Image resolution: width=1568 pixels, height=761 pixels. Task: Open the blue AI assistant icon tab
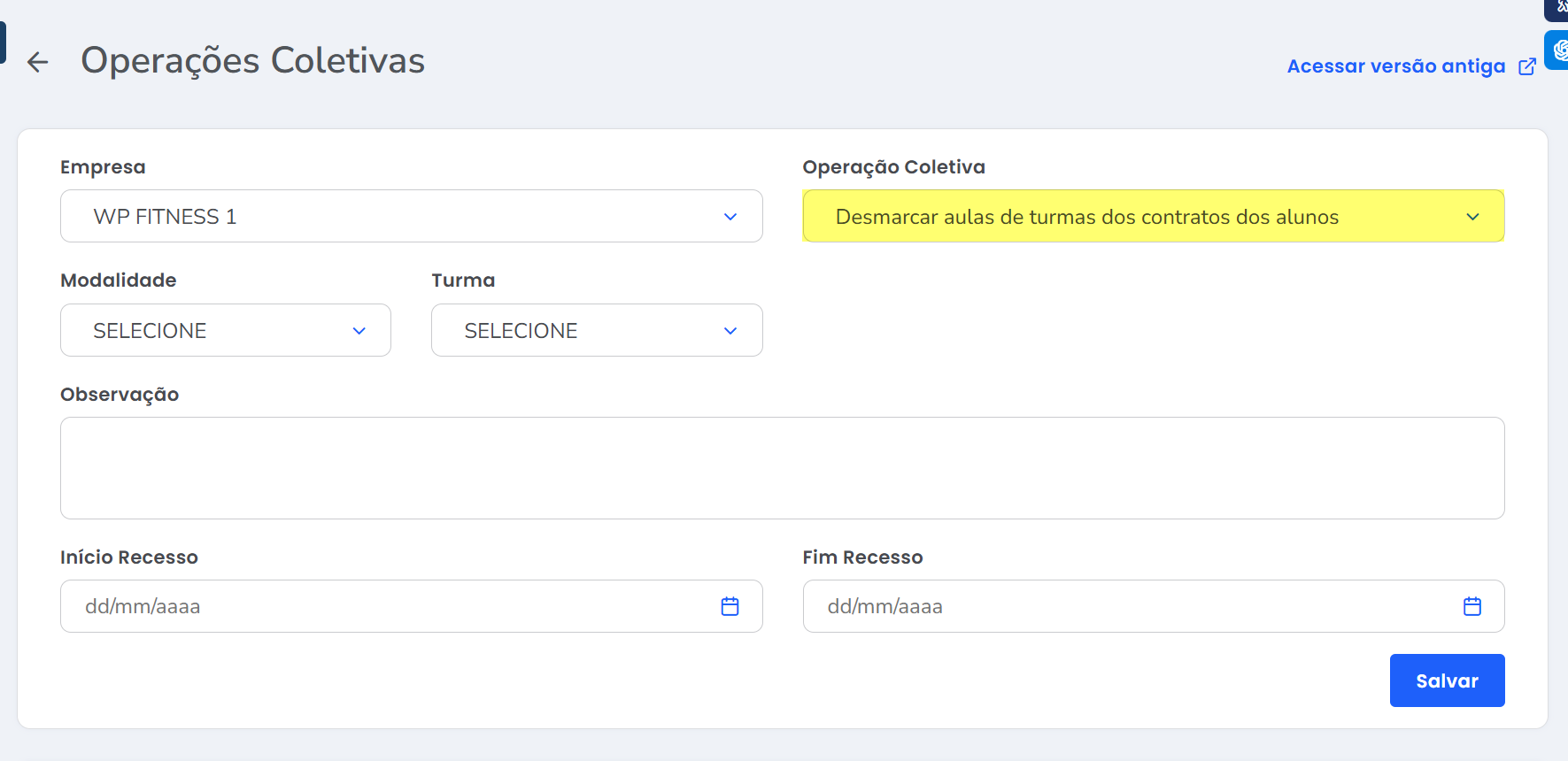[x=1558, y=50]
